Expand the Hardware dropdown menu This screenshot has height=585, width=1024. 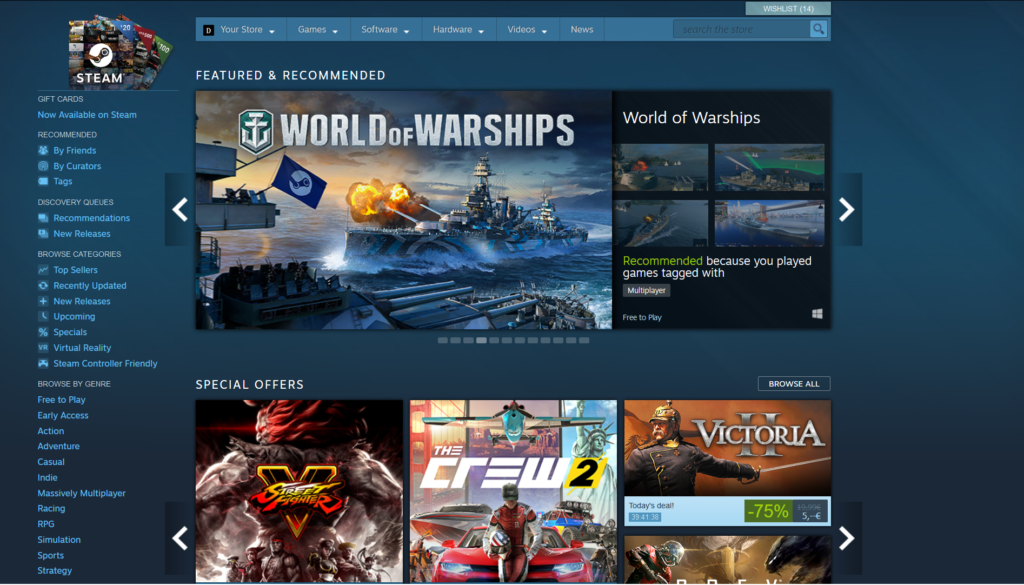point(458,29)
